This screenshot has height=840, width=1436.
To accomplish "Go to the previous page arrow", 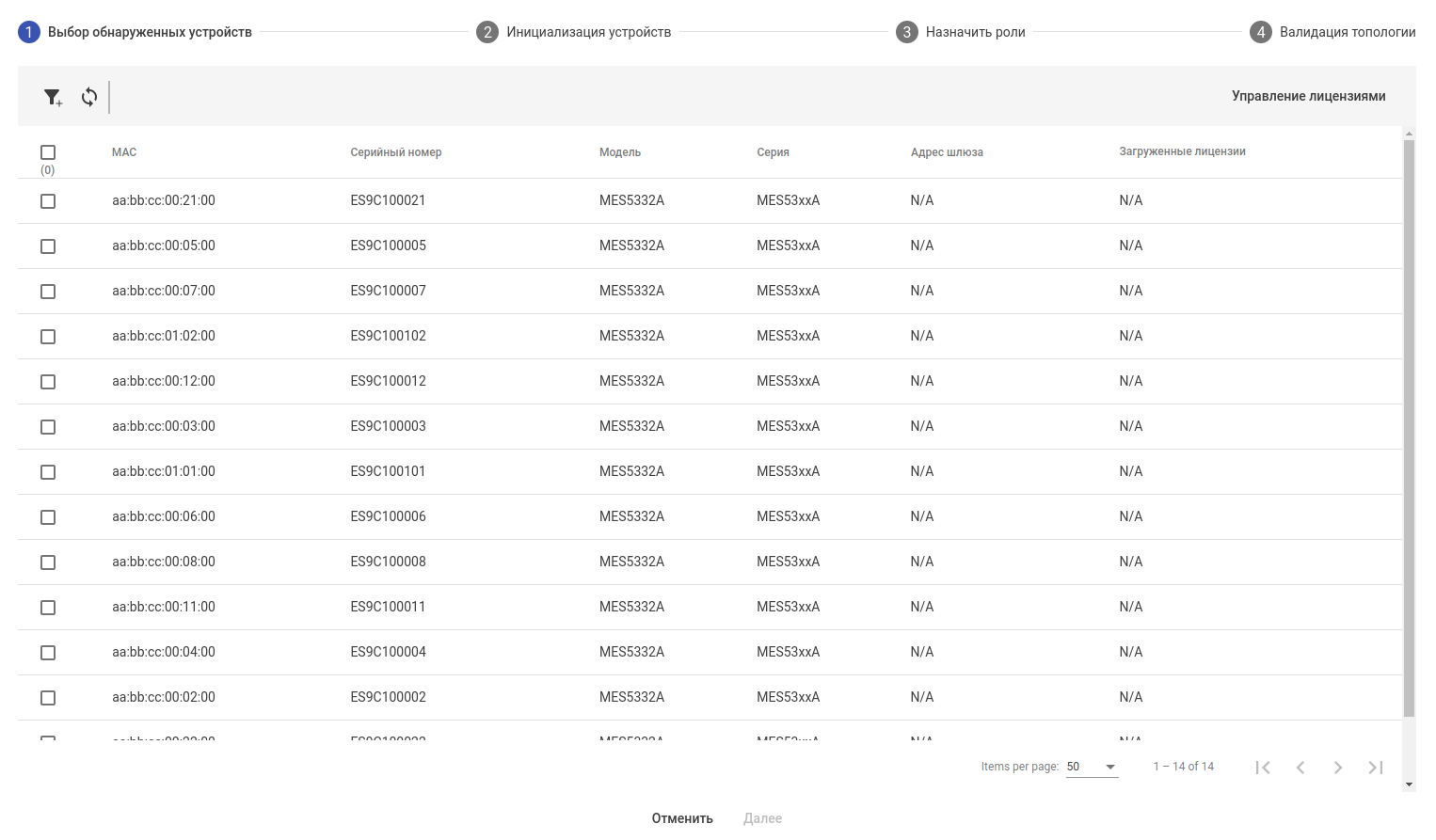I will coord(1300,768).
